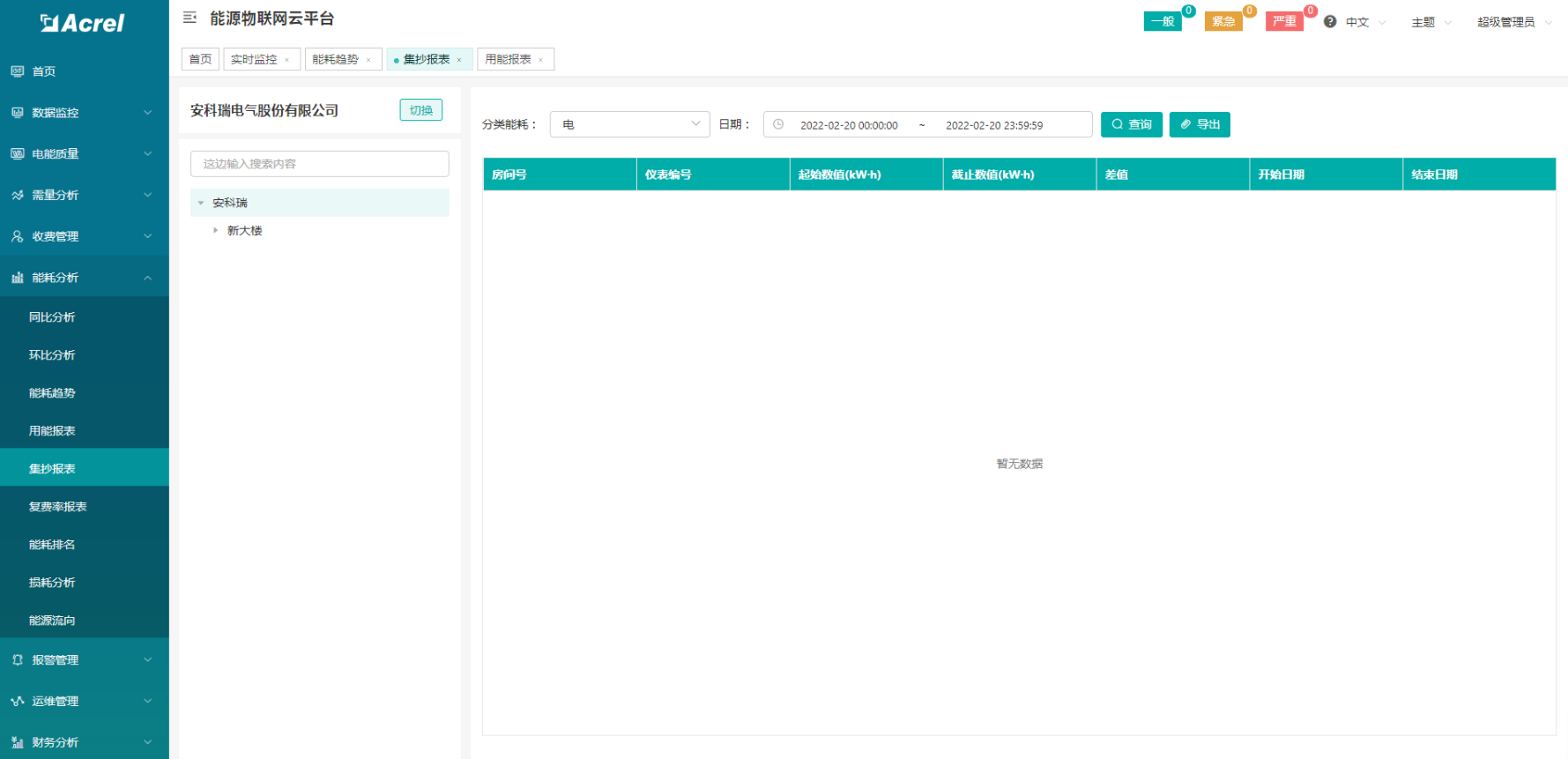The height and width of the screenshot is (759, 1568).
Task: Close the 能耗趋势 tab
Action: pyautogui.click(x=368, y=60)
